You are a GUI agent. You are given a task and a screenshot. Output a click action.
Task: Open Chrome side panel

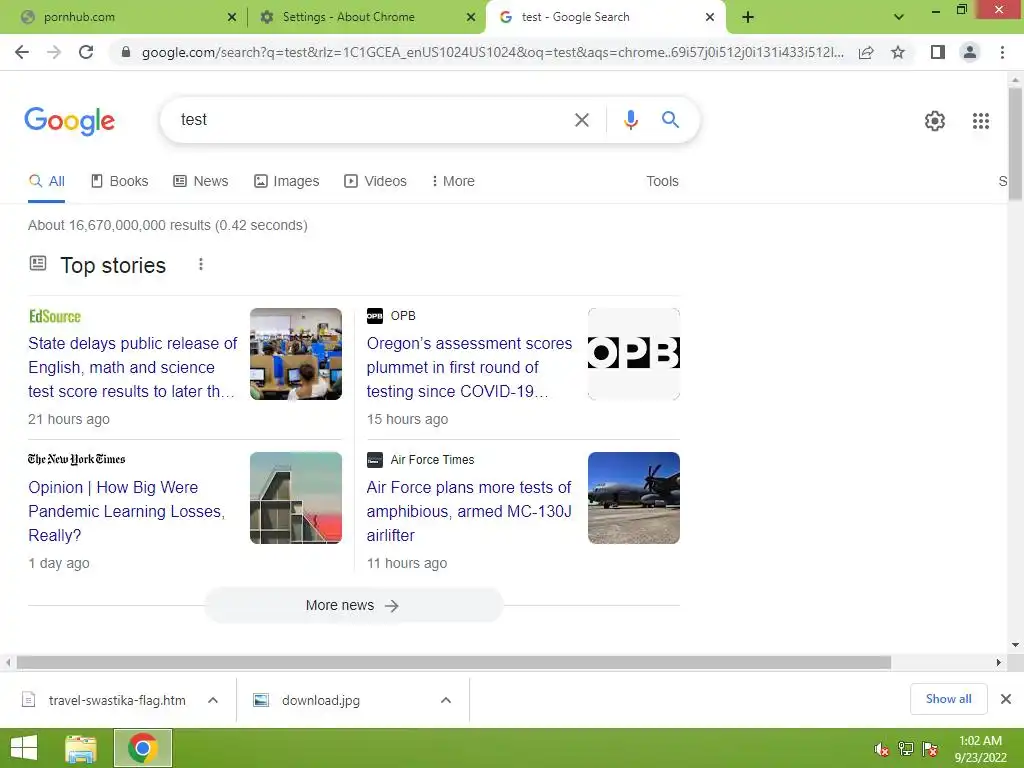click(938, 52)
